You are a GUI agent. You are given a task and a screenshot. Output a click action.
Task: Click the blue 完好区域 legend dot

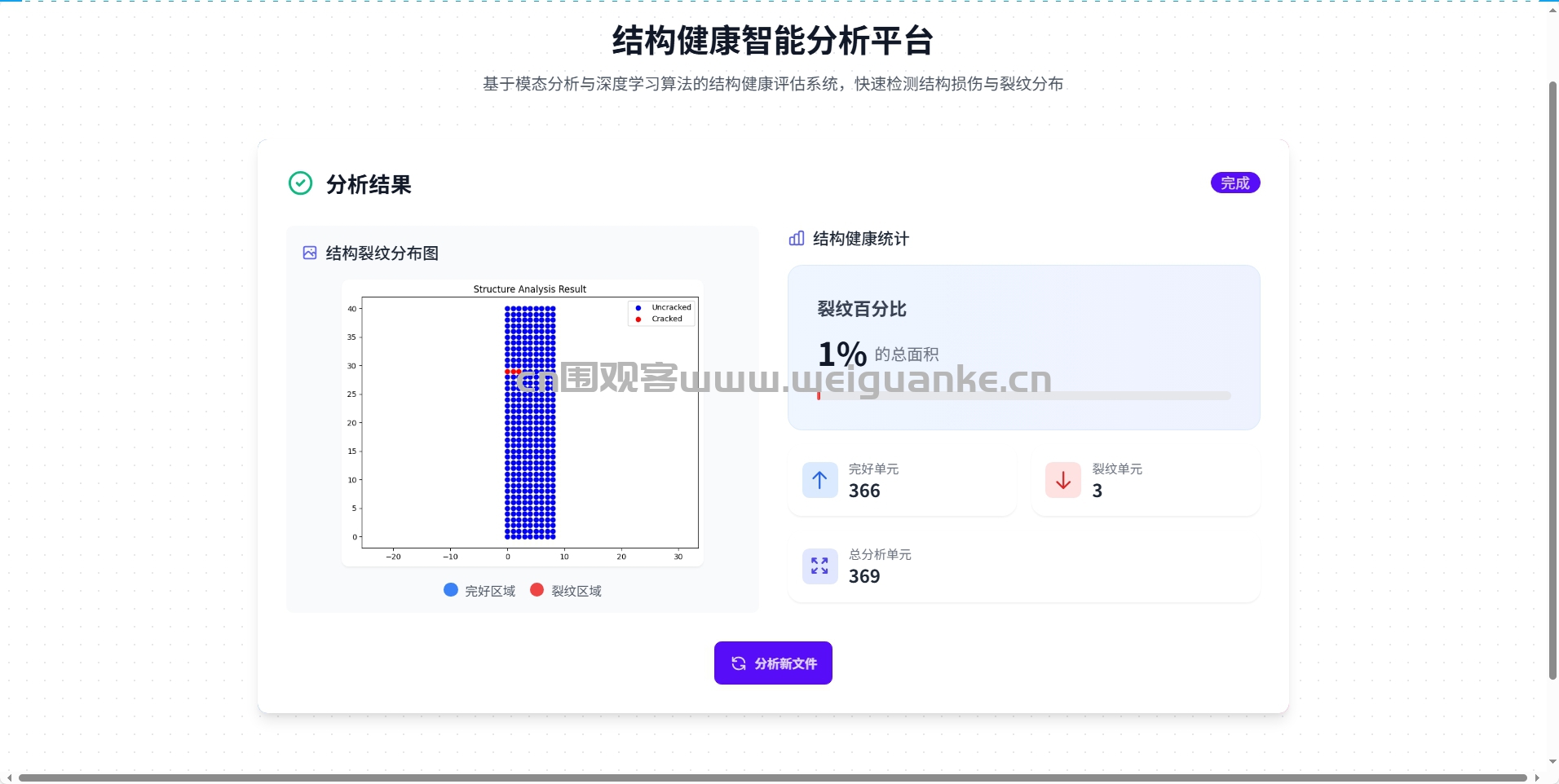(451, 589)
